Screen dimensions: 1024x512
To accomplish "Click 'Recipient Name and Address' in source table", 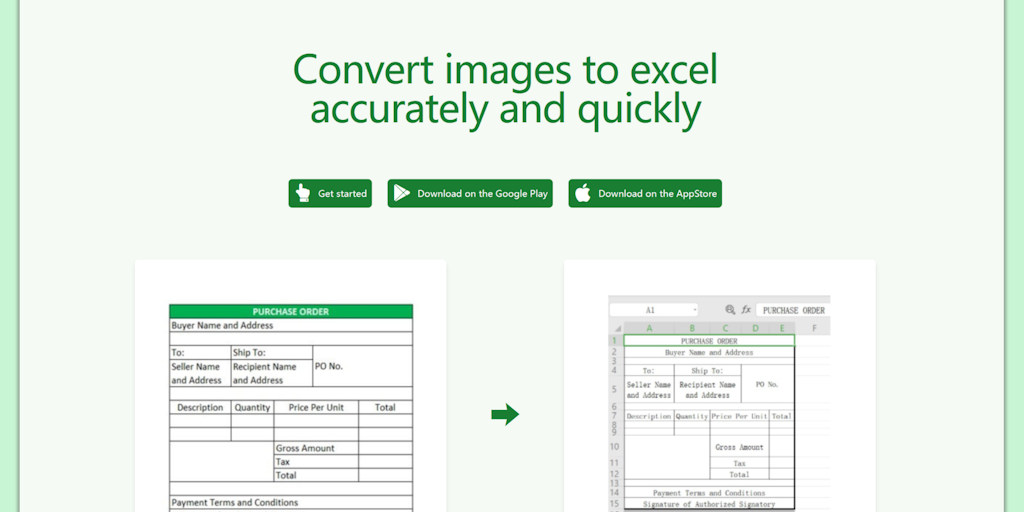I will pyautogui.click(x=264, y=374).
